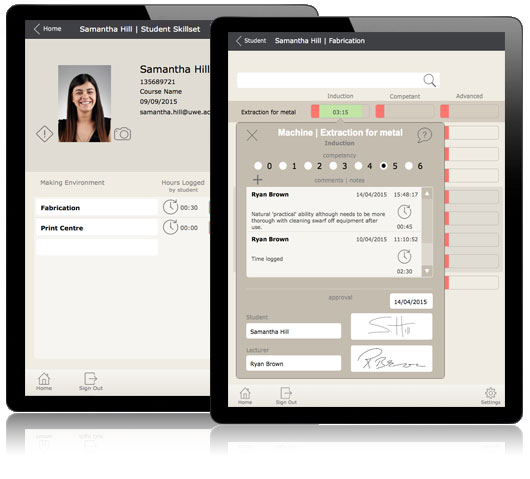Click the clock icon for Fabrication hours
The width and height of the screenshot is (530, 479).
pos(170,207)
